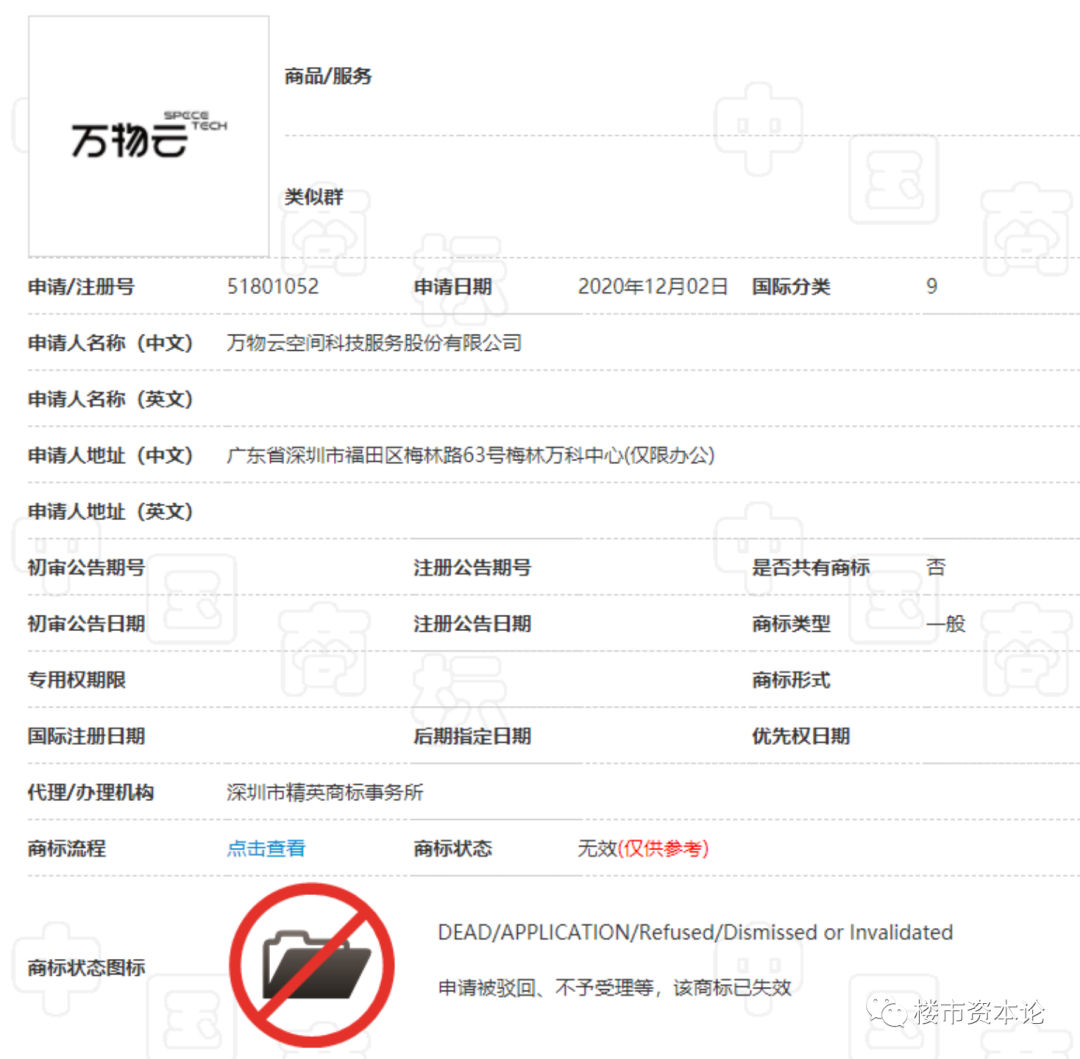
Task: Click the 类似群 label
Action: coord(314,197)
